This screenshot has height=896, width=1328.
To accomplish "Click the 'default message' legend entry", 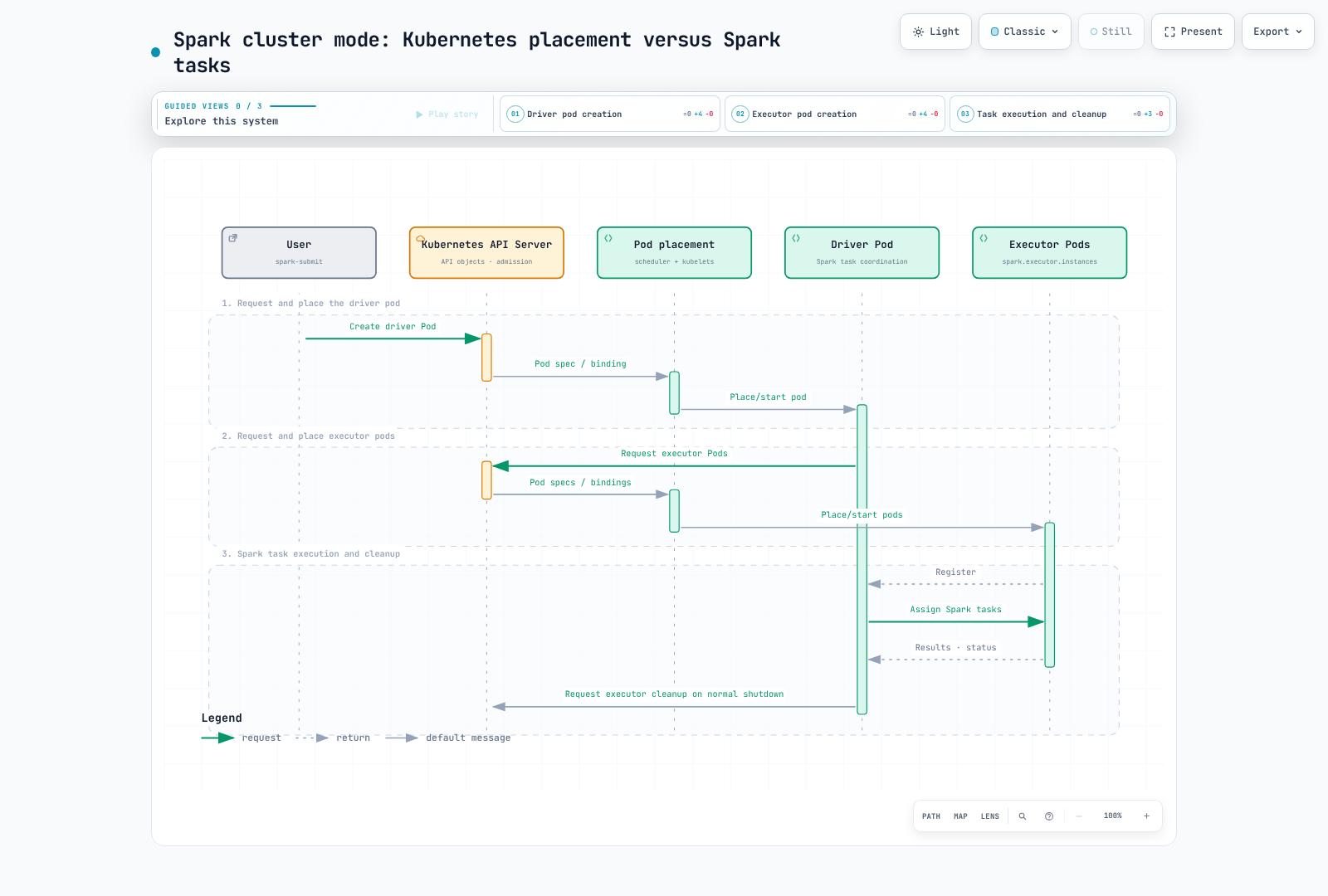I will tap(448, 738).
